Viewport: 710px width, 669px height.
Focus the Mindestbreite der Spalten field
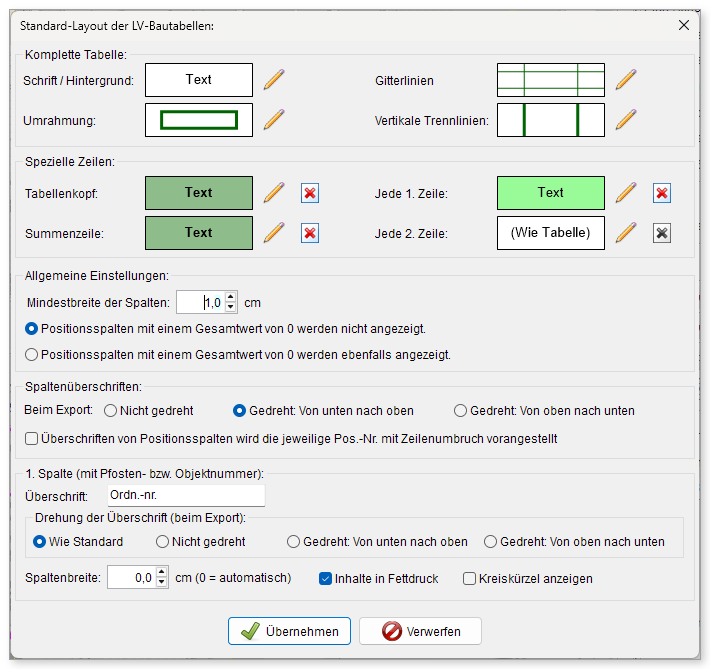[200, 302]
